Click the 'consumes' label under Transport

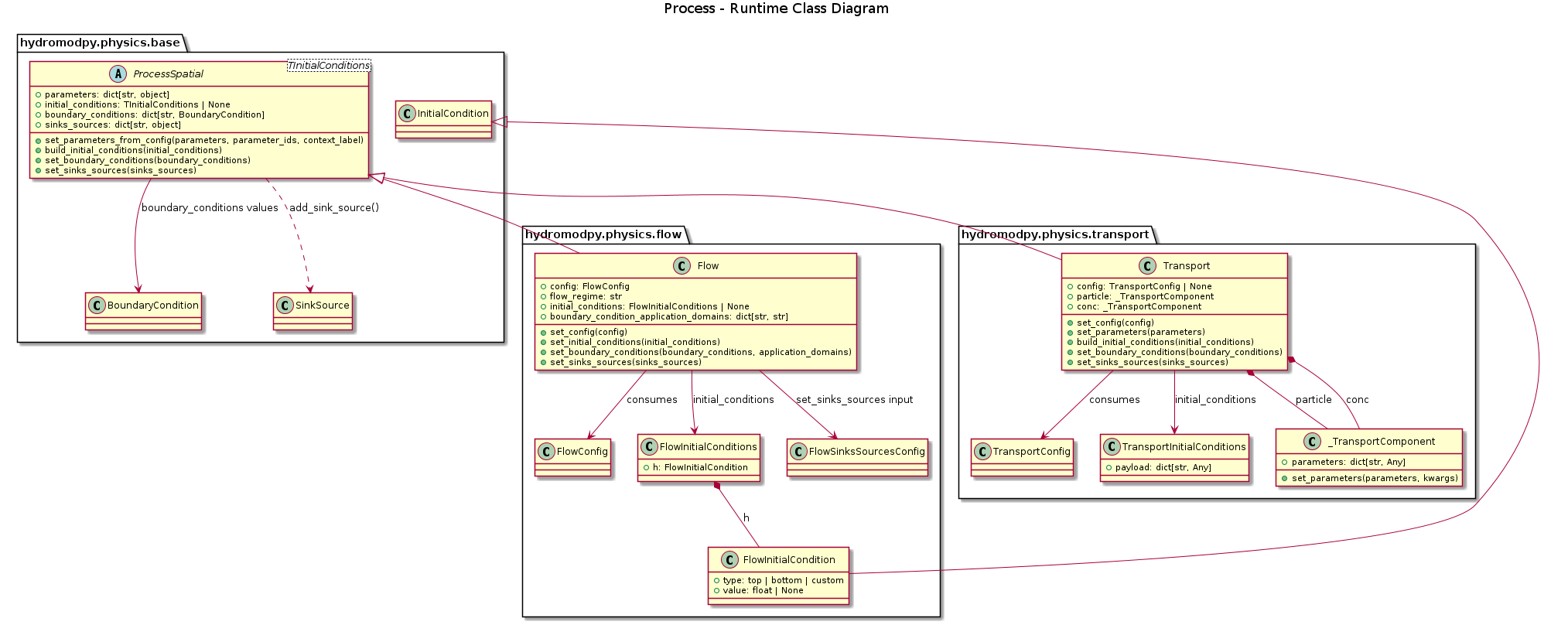[1115, 400]
